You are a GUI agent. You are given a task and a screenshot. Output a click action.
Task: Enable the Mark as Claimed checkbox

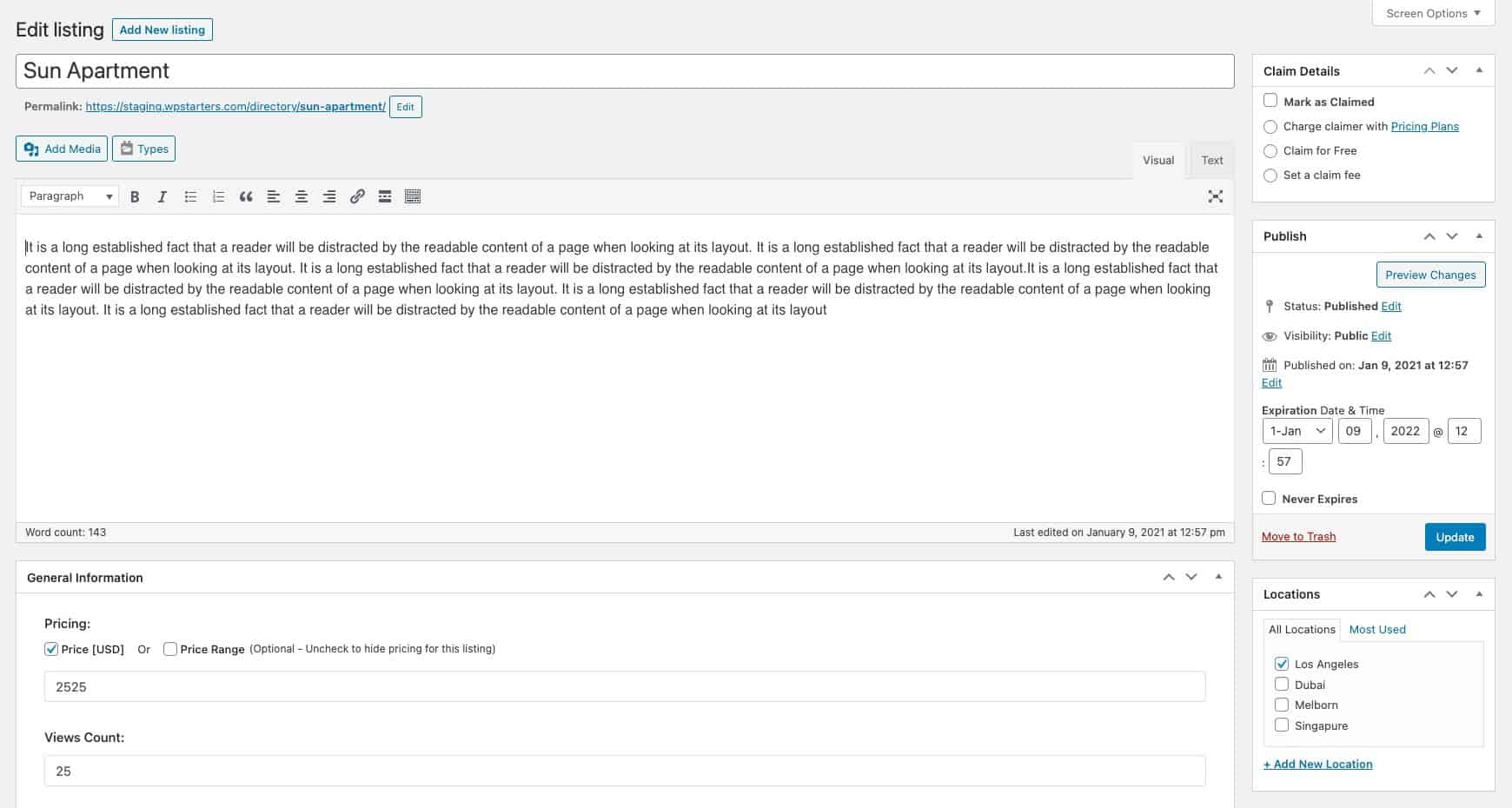1270,101
